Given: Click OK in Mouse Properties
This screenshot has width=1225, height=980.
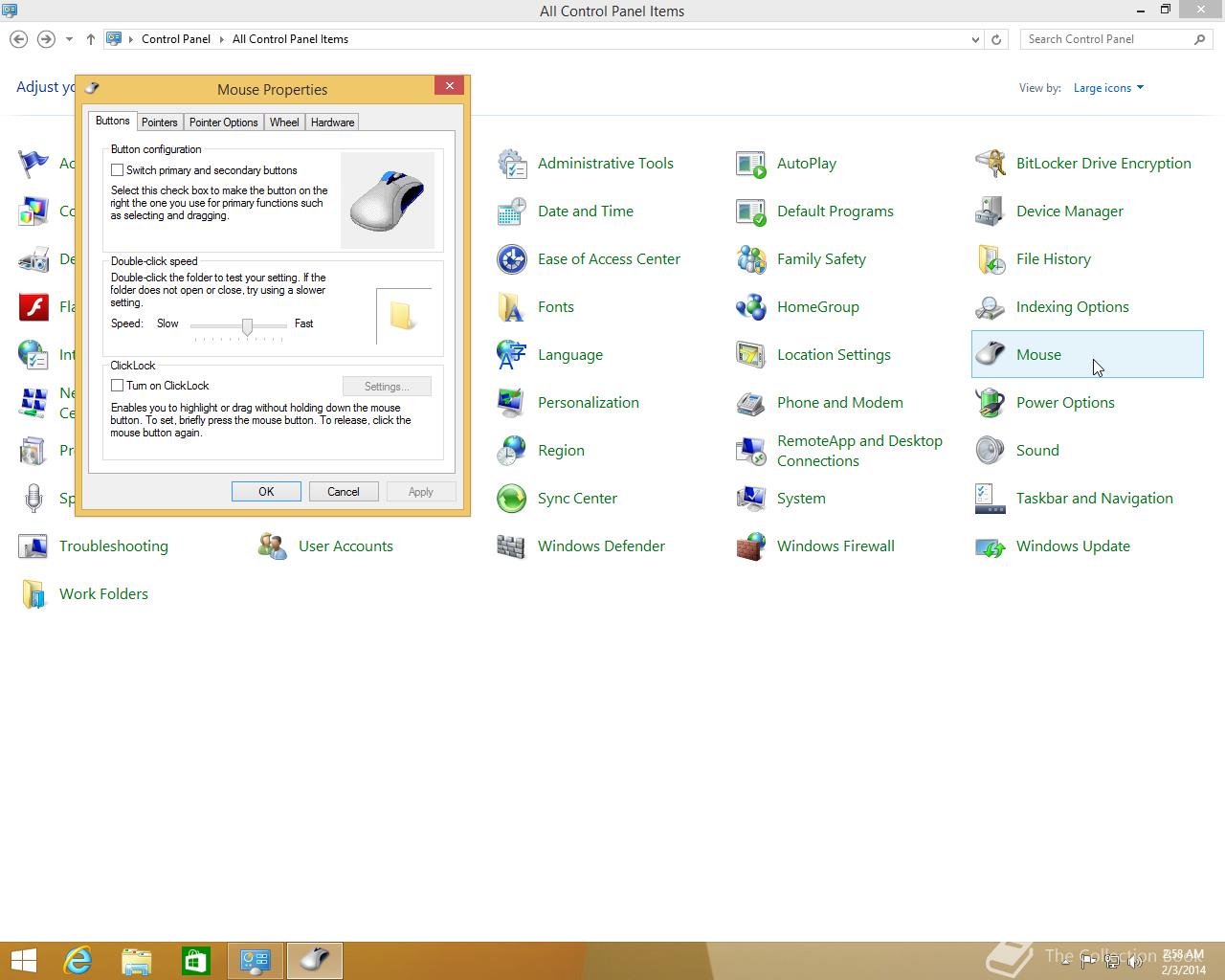Looking at the screenshot, I should [266, 491].
